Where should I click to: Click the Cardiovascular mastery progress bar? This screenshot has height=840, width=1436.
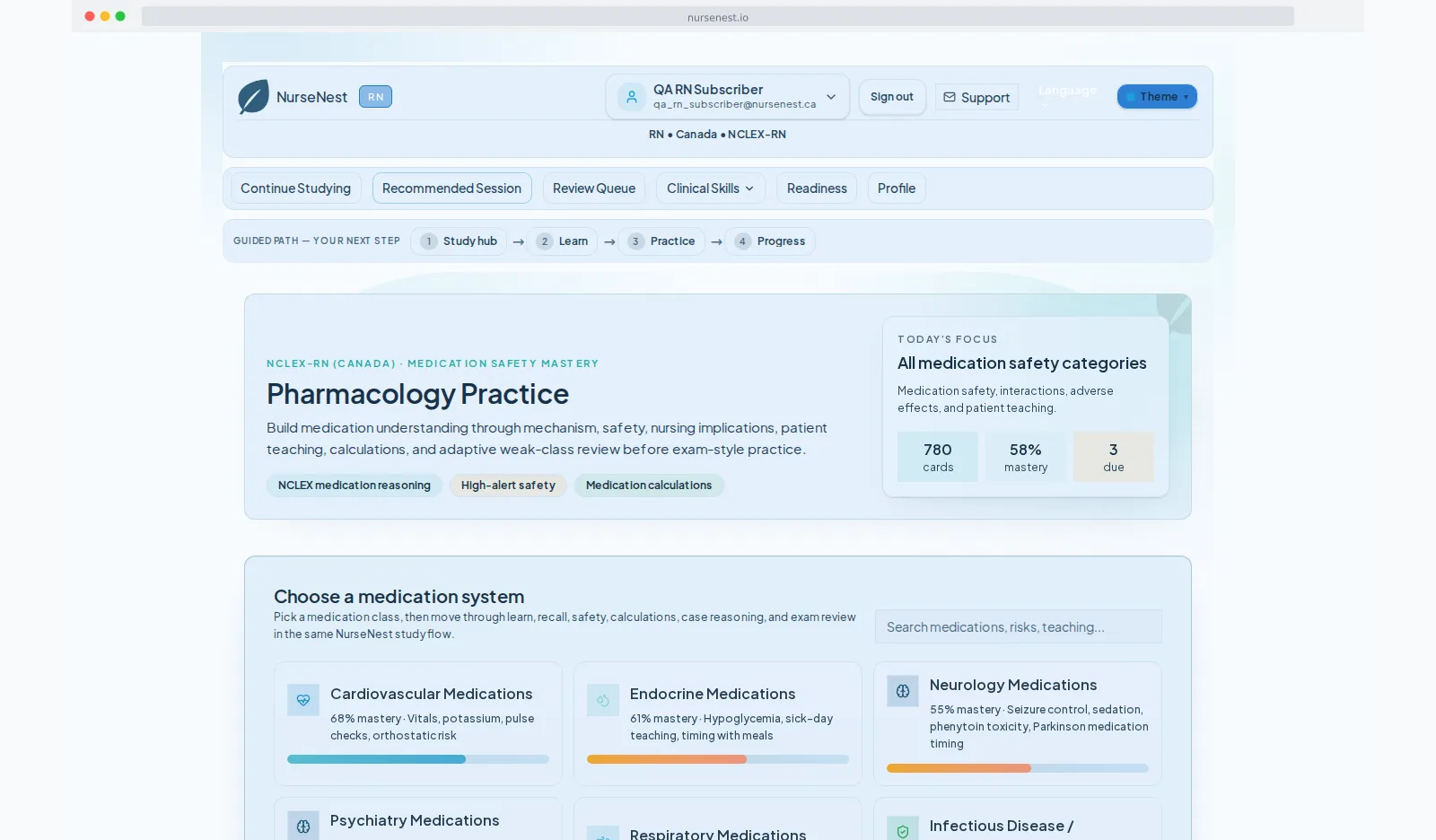[418, 759]
